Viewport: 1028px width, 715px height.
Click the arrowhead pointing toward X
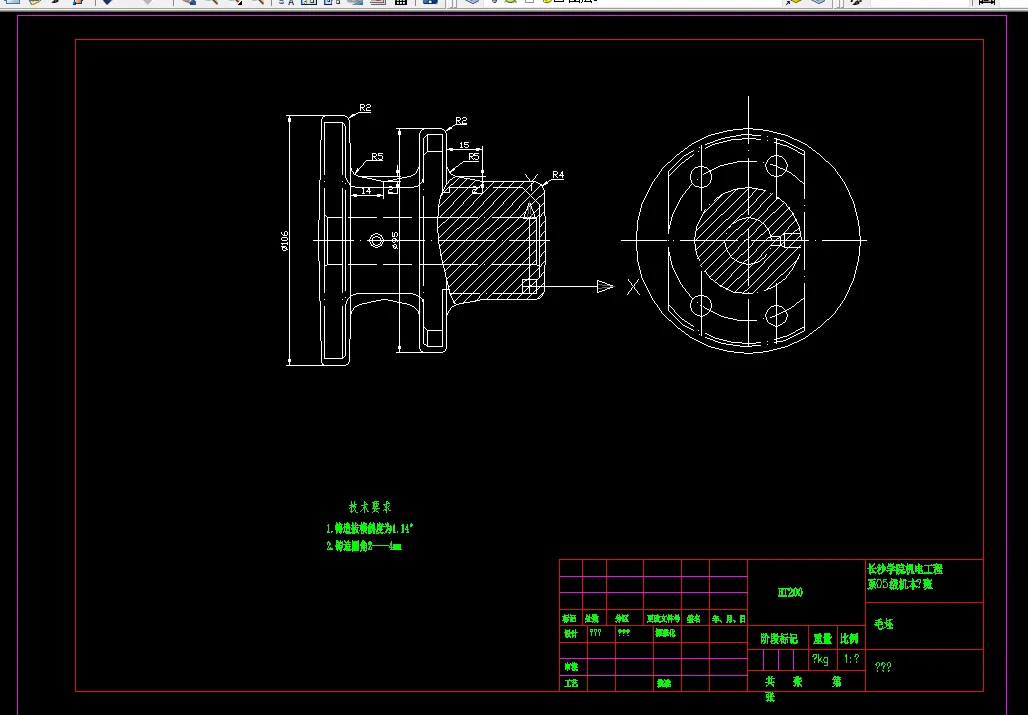pyautogui.click(x=605, y=286)
